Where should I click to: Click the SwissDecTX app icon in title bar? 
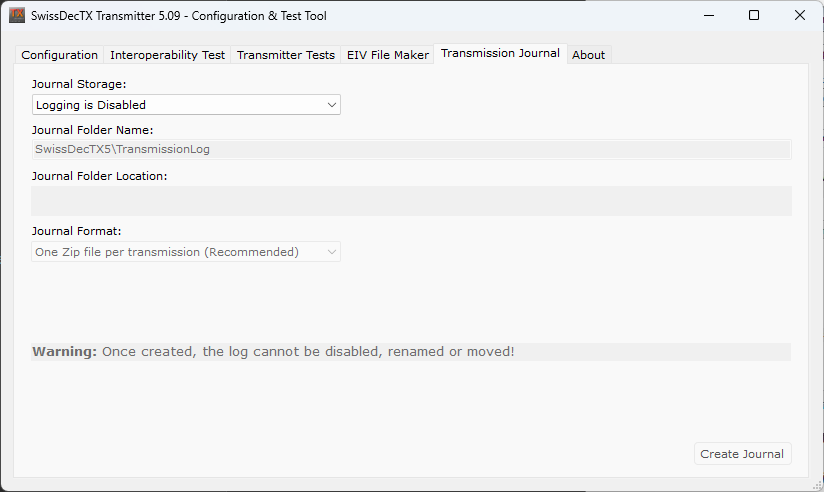[x=17, y=15]
